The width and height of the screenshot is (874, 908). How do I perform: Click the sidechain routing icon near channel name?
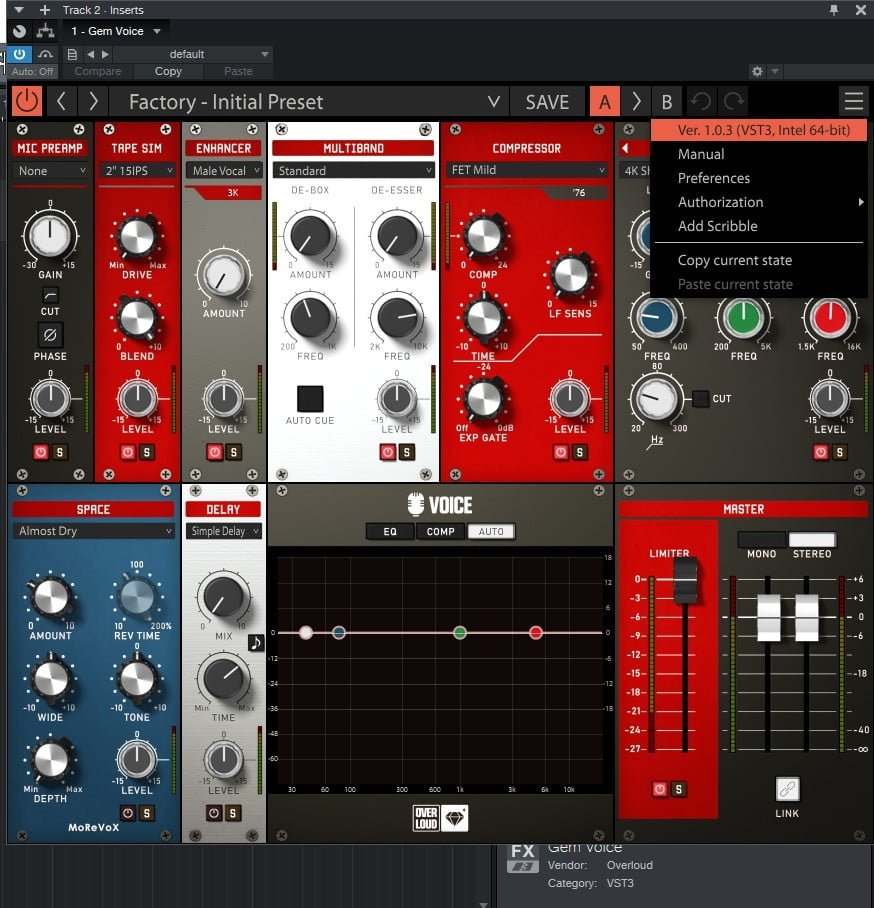[x=45, y=31]
